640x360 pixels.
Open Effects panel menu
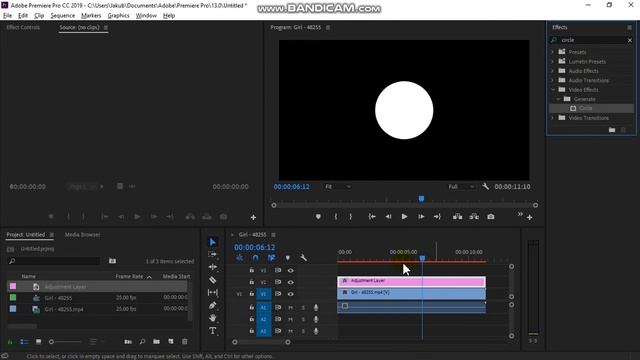point(629,27)
